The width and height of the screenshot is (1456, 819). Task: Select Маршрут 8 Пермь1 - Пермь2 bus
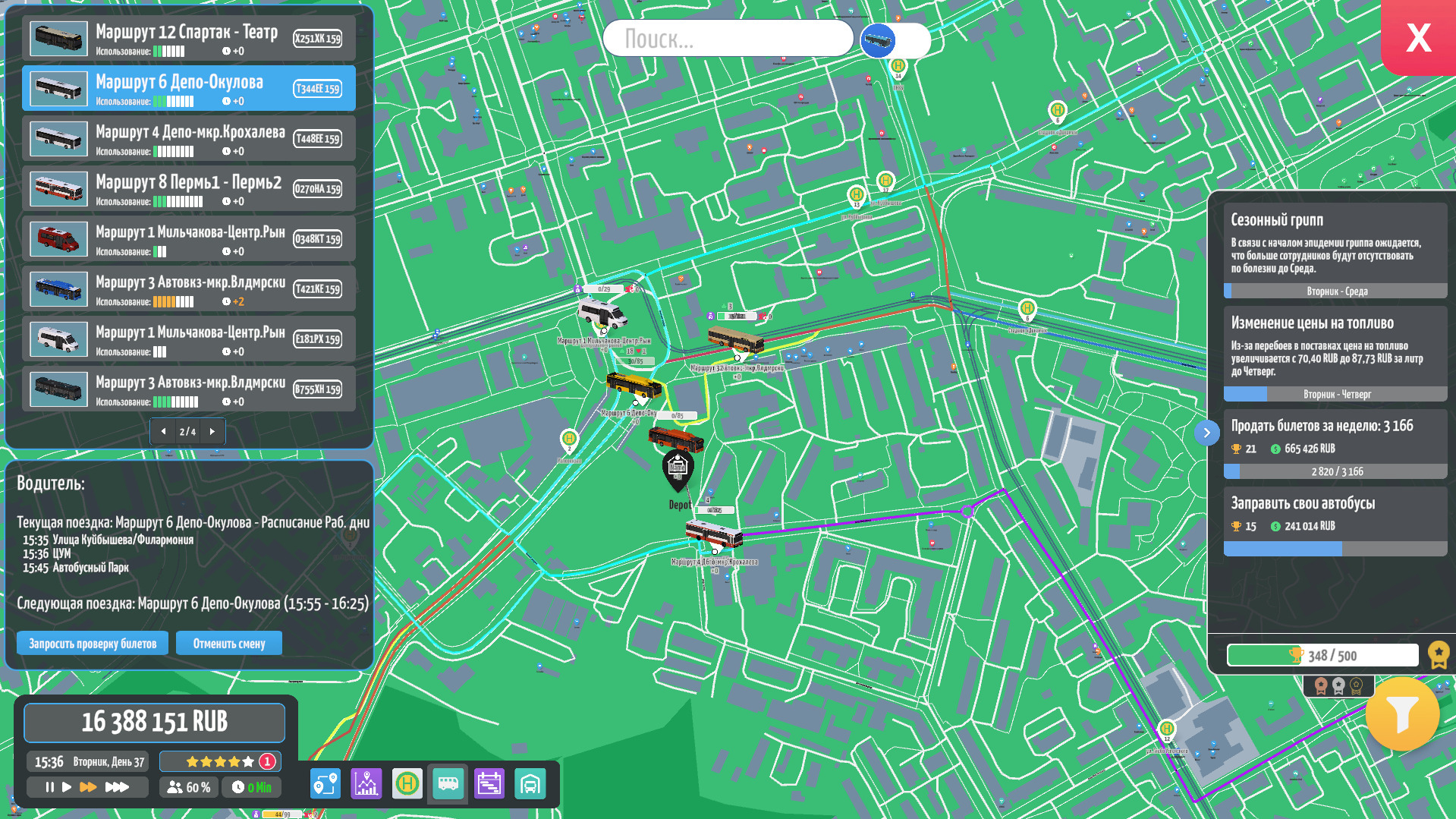point(188,189)
